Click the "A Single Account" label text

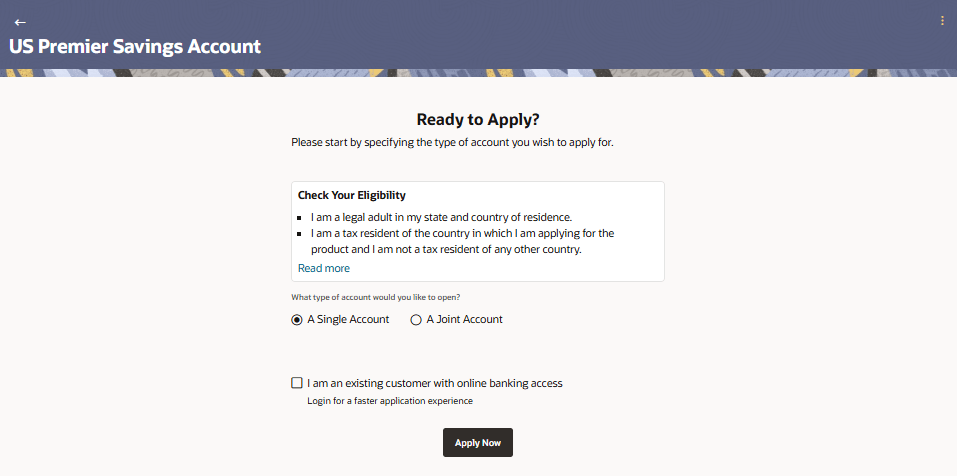click(x=348, y=320)
